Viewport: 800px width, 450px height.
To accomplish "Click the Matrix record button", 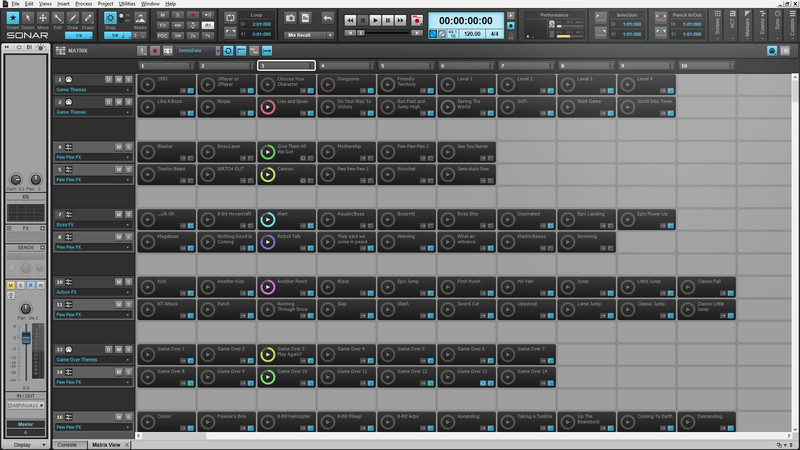I will point(155,50).
